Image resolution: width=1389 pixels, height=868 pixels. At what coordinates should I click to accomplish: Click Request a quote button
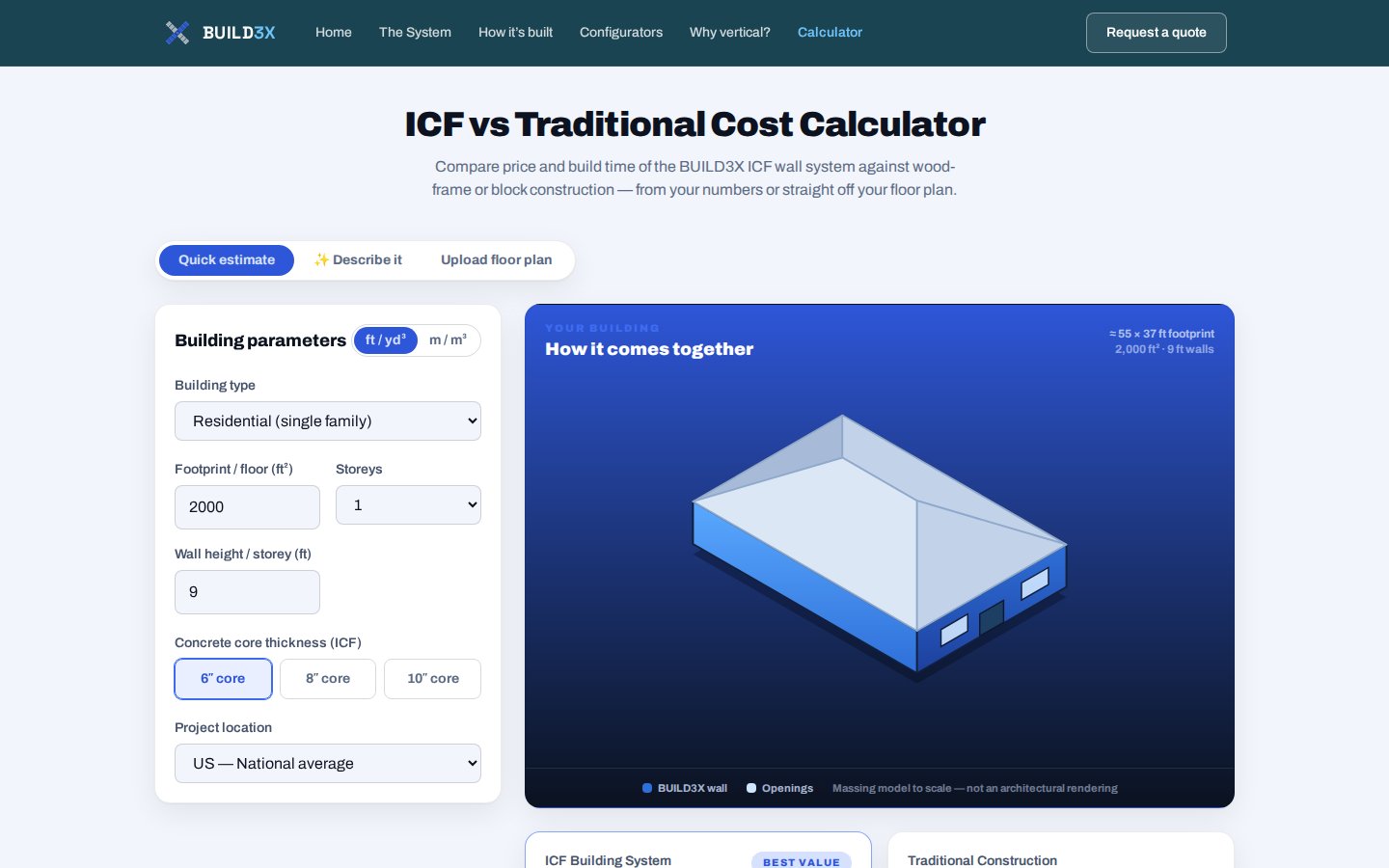pyautogui.click(x=1157, y=33)
